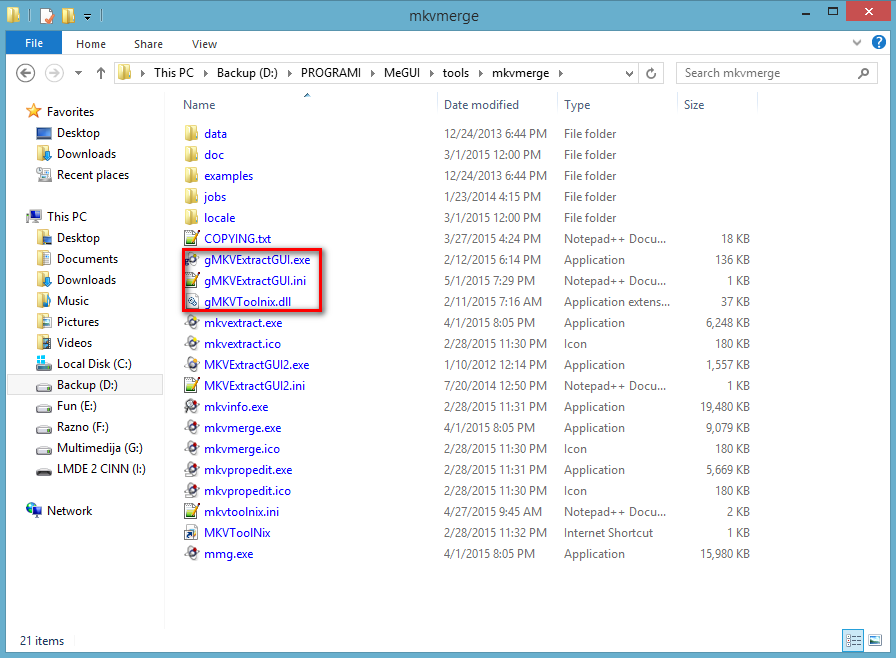Sort by Date modified column

pos(481,105)
